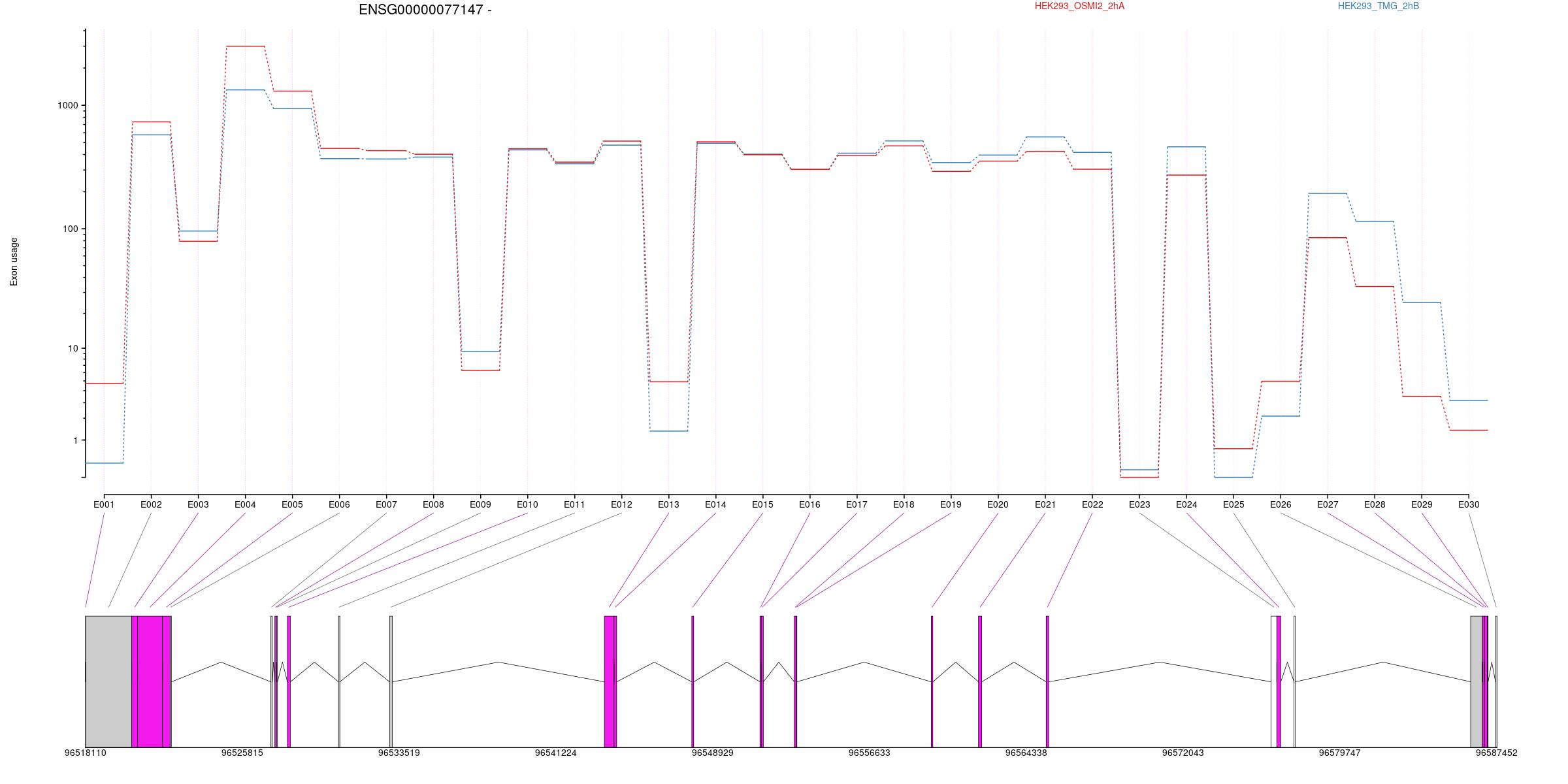Click the E022 exon label
Viewport: 1568px width, 784px height.
pos(1092,504)
